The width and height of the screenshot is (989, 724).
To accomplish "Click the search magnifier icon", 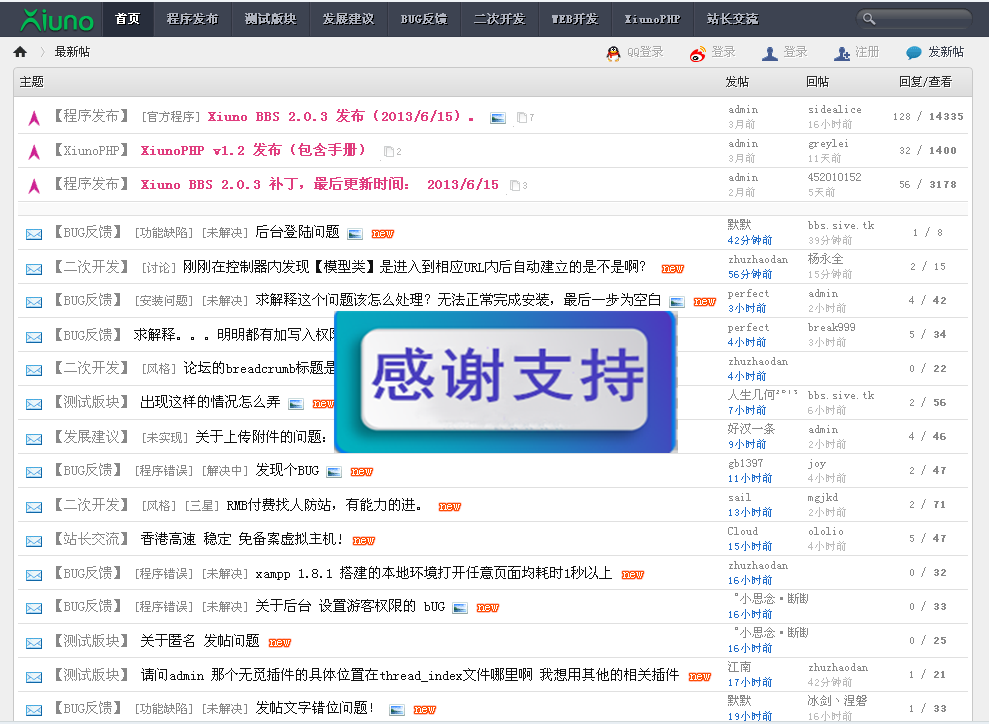I will (x=869, y=19).
